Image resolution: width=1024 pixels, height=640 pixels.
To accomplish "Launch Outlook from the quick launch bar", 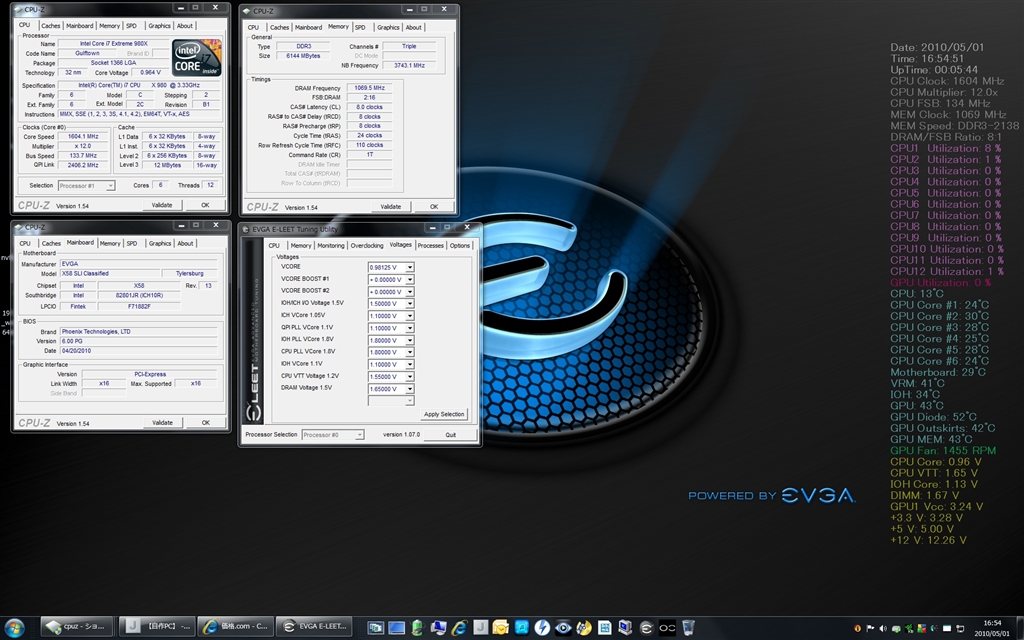I will [x=500, y=628].
